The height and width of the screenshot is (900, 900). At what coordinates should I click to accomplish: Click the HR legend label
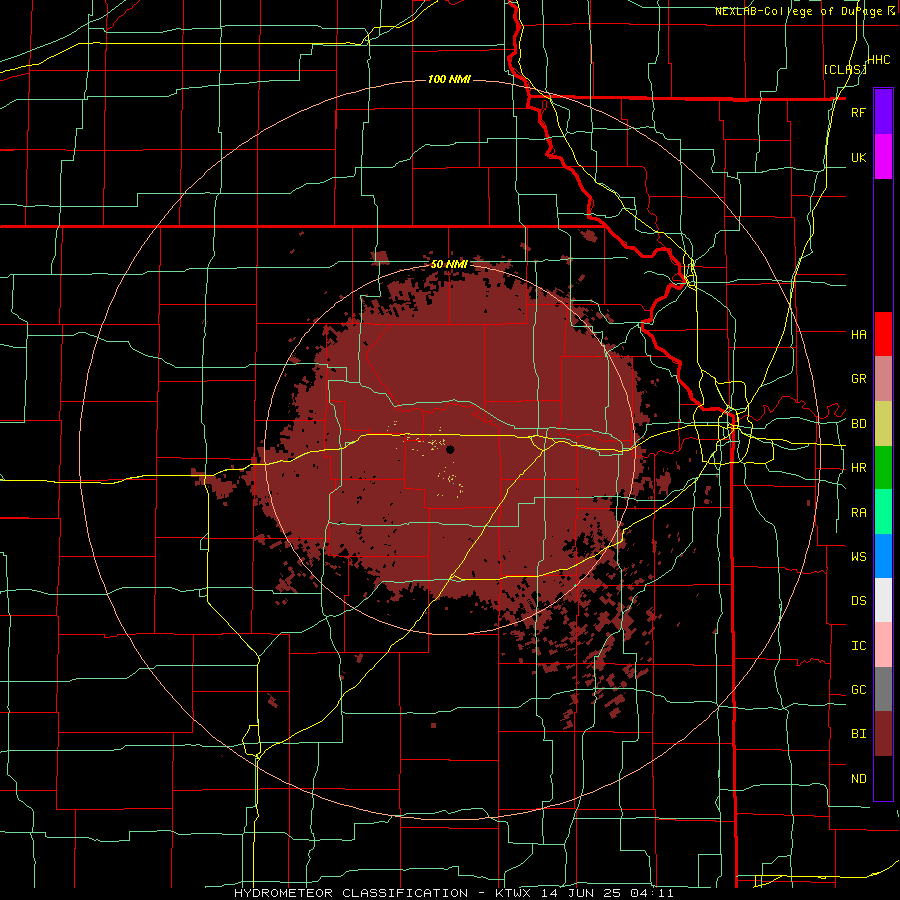(x=858, y=468)
